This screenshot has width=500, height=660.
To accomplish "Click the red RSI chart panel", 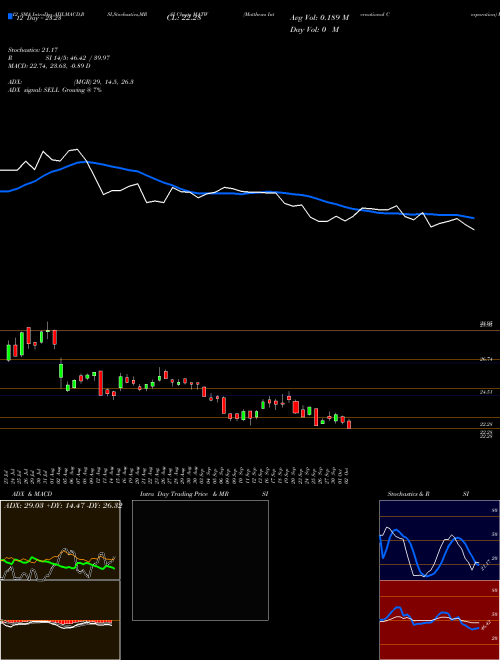I will (439, 620).
